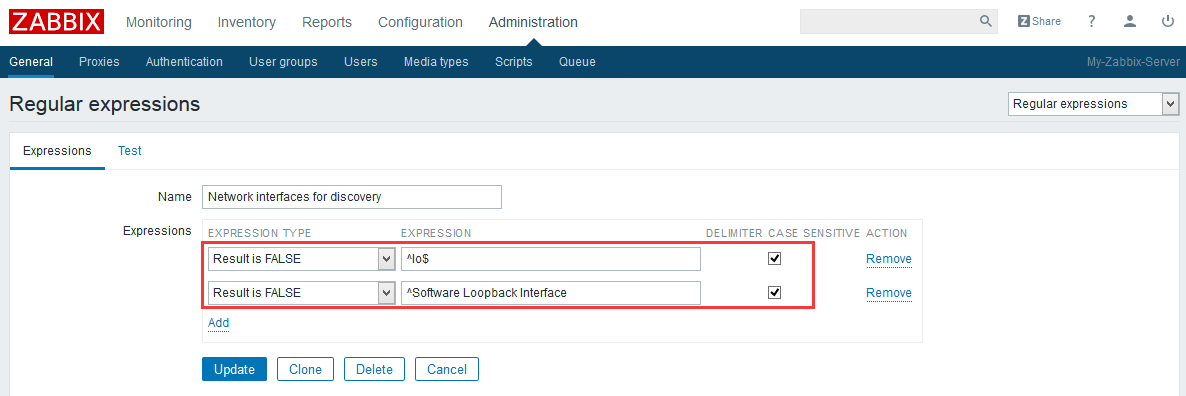Click the search magnifier icon
1186x396 pixels.
pos(986,21)
